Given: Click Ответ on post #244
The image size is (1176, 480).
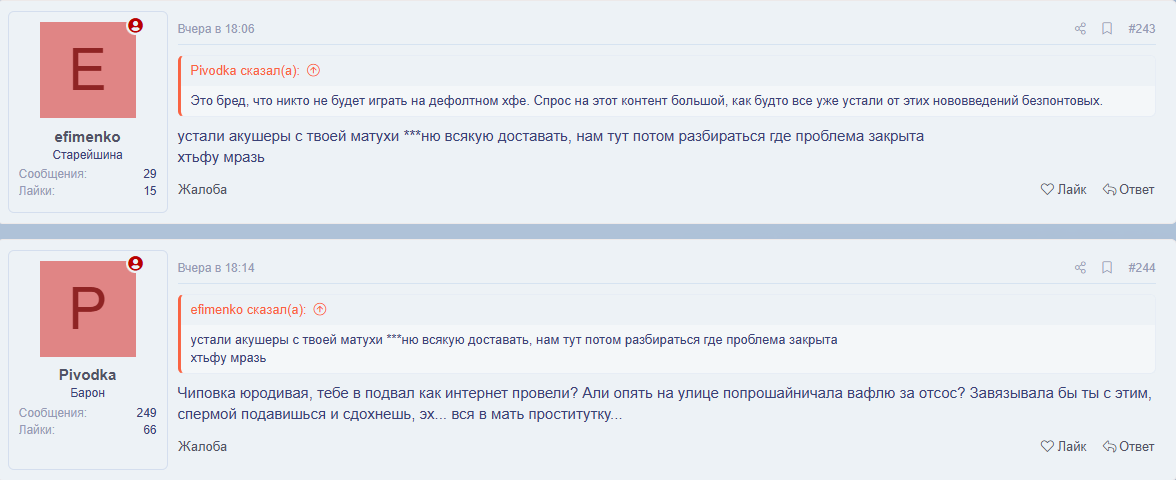Looking at the screenshot, I should 1128,446.
